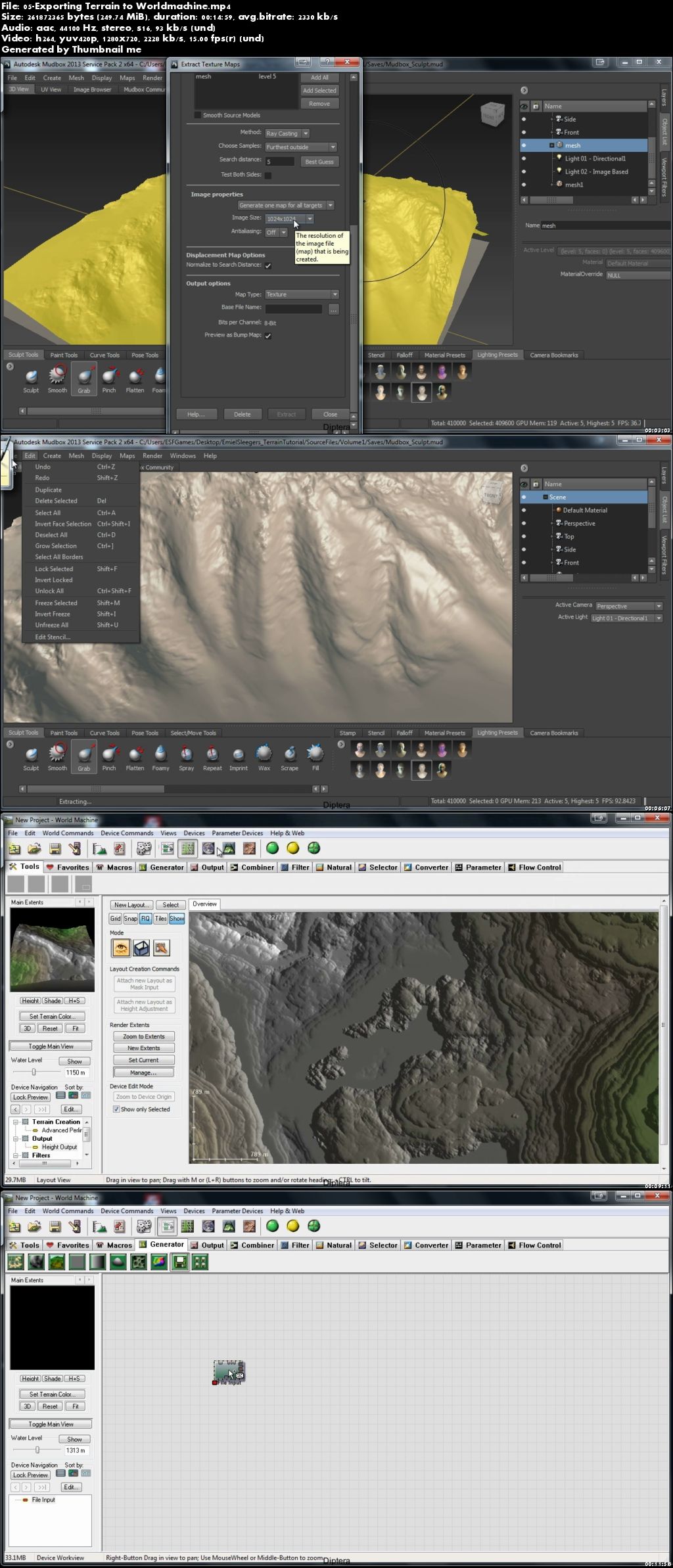Toggle the RQ button in the layout panel
The width and height of the screenshot is (673, 1568).
(x=146, y=919)
